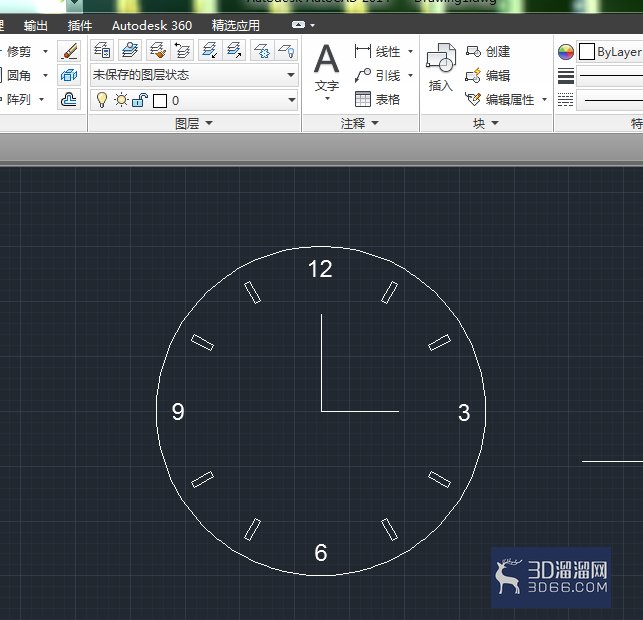Select the Erase tool icon
Image resolution: width=643 pixels, height=620 pixels.
pos(69,51)
